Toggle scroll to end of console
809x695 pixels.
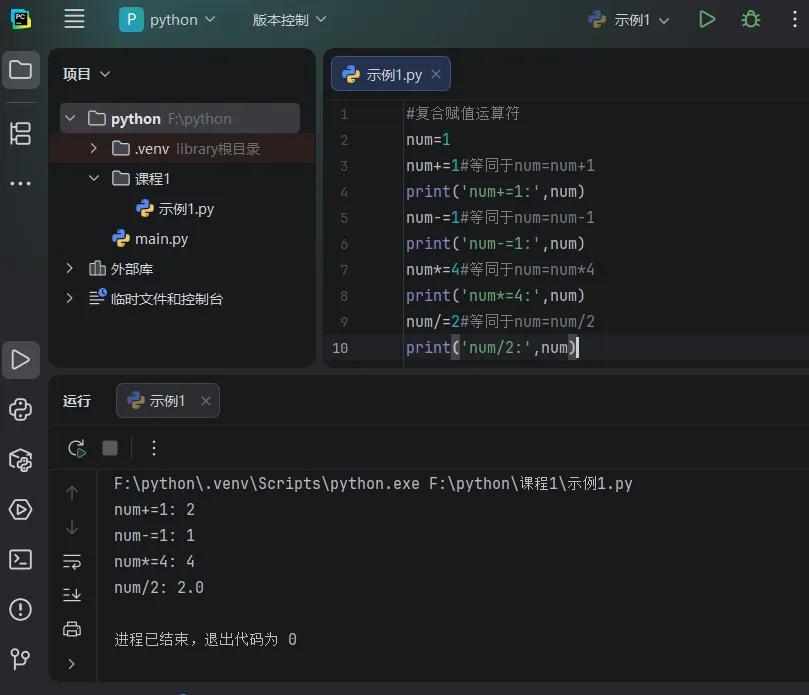coord(72,595)
